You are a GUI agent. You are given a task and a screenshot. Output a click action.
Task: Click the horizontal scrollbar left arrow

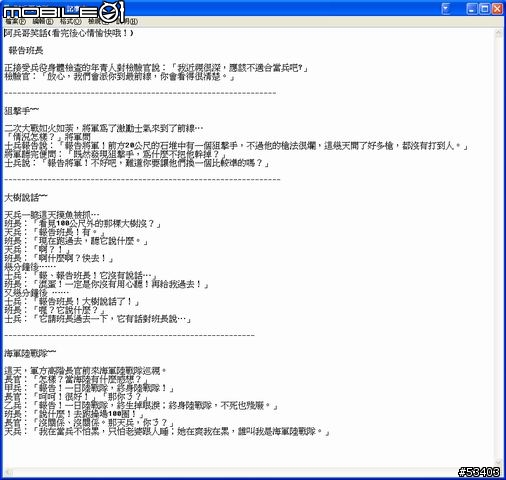8,471
